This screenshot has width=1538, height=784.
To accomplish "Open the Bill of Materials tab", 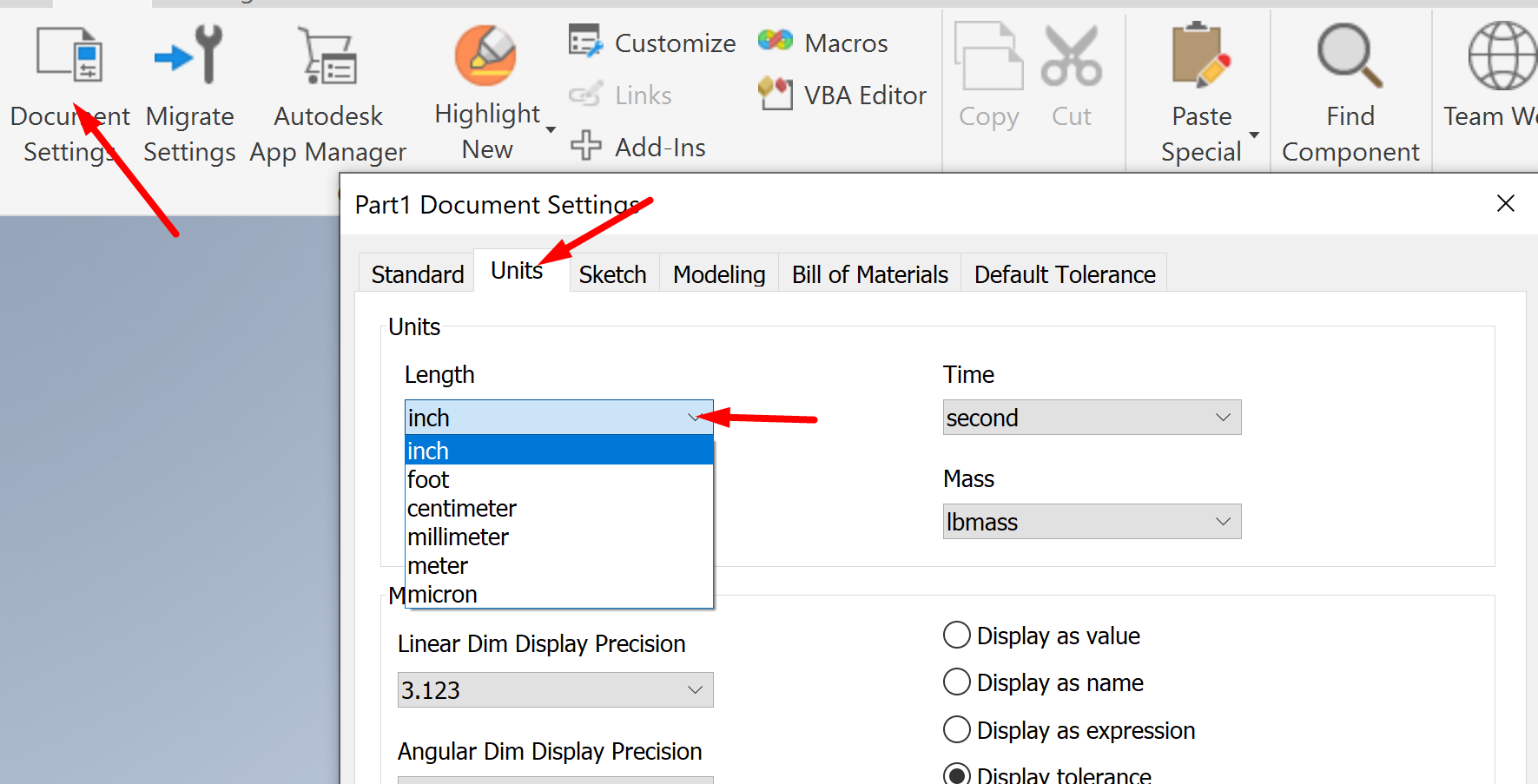I will 869,273.
